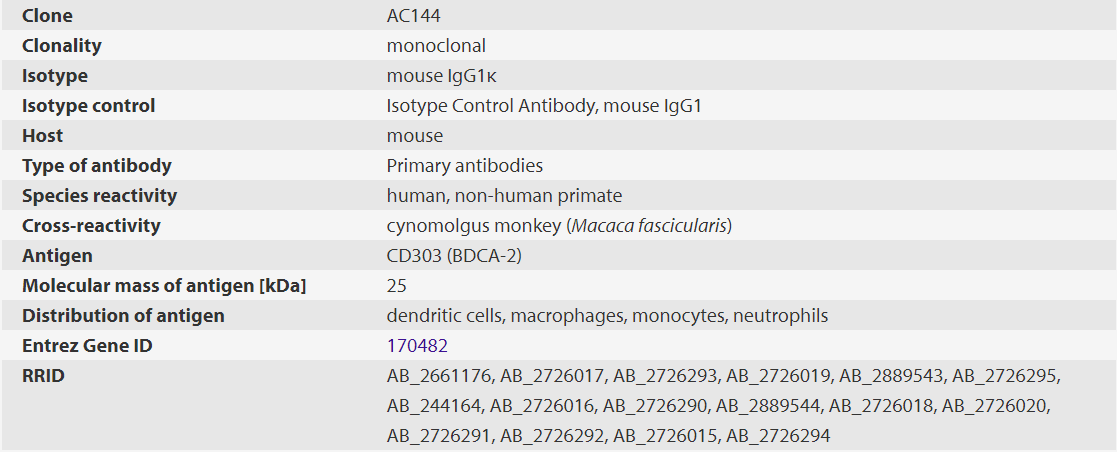The width and height of the screenshot is (1117, 452).
Task: Click the Distribution of antigen label
Action: pyautogui.click(x=123, y=316)
